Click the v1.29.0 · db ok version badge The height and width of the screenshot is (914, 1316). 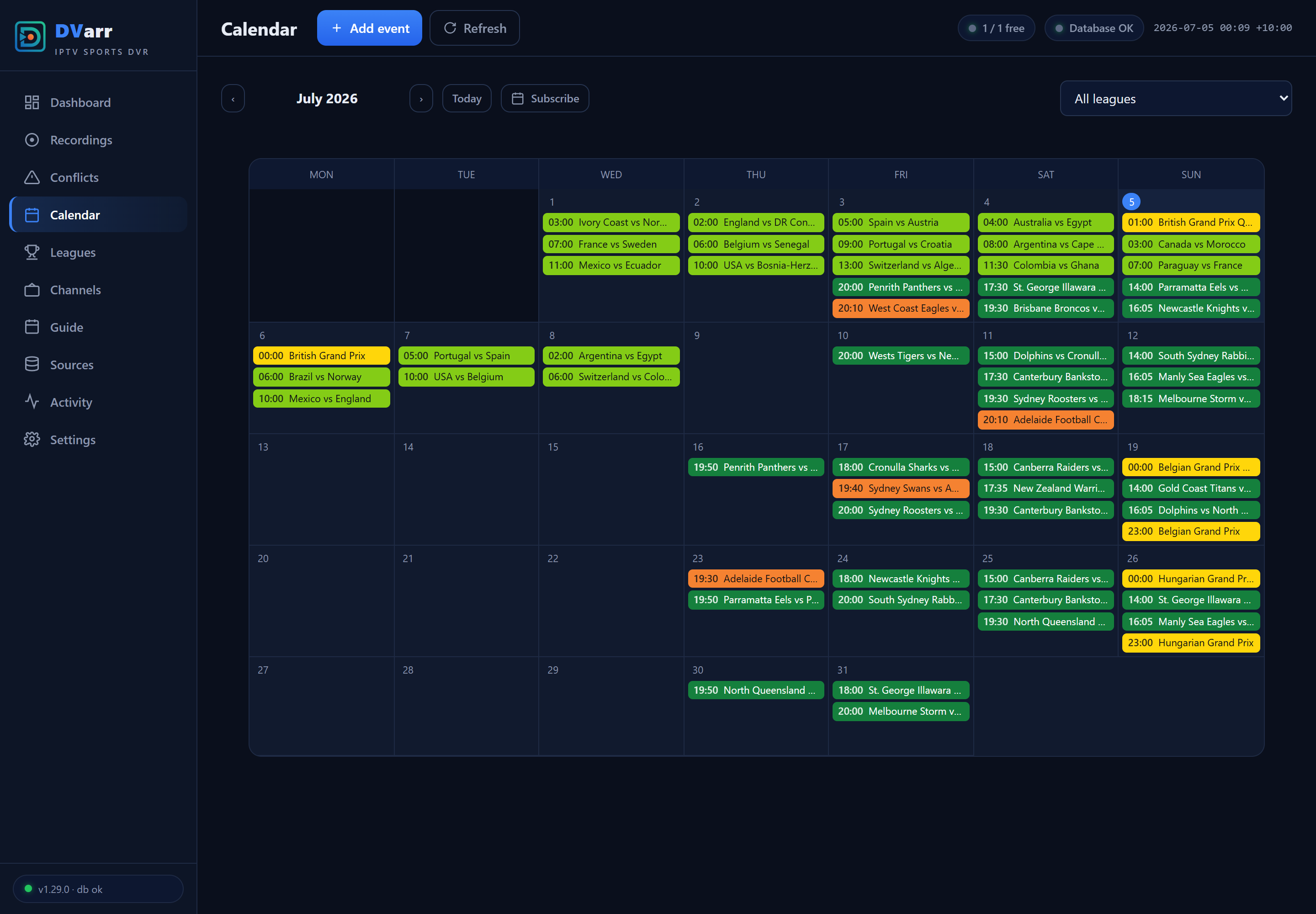(x=98, y=889)
